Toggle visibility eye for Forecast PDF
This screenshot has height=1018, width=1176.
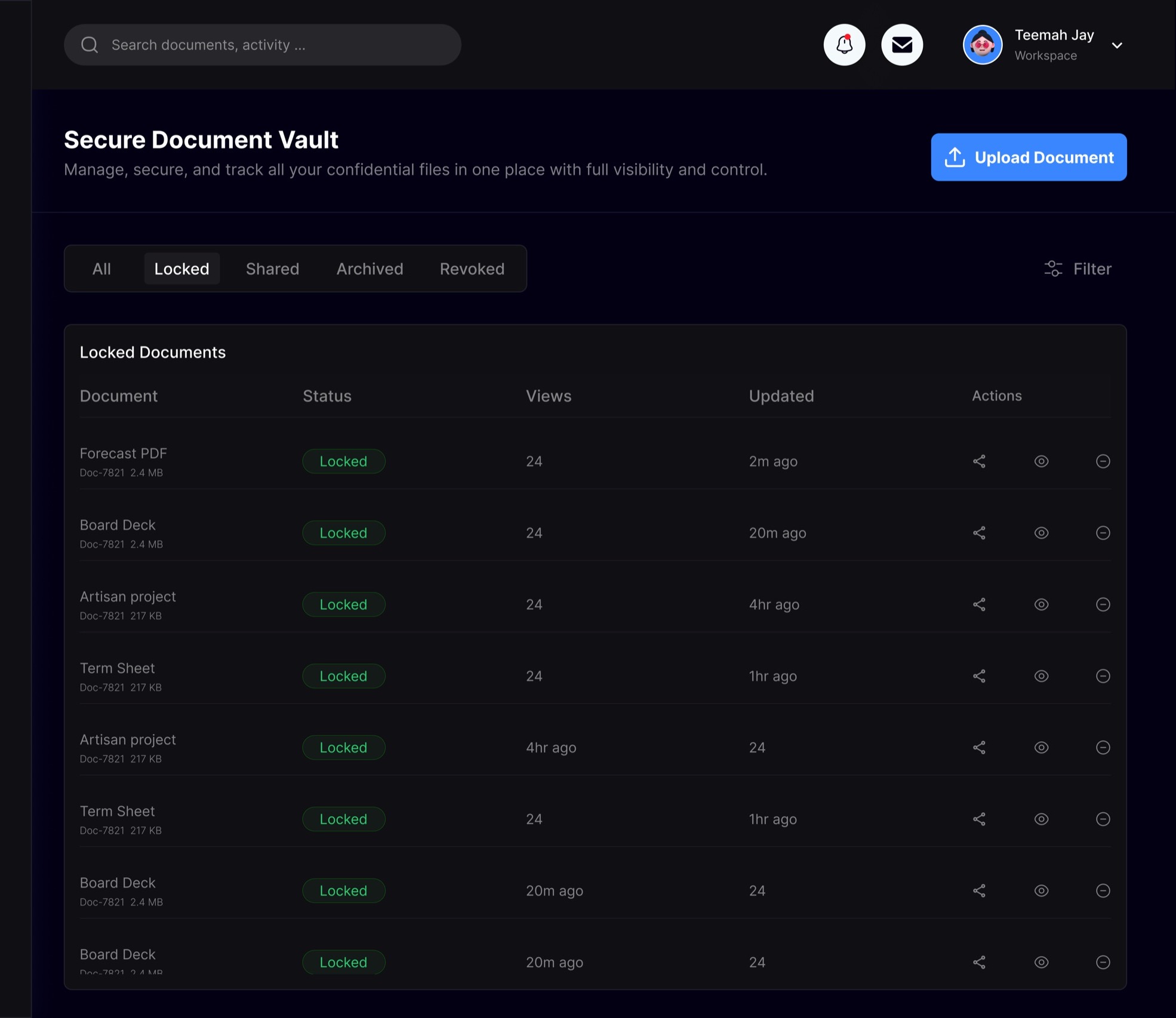click(1042, 461)
